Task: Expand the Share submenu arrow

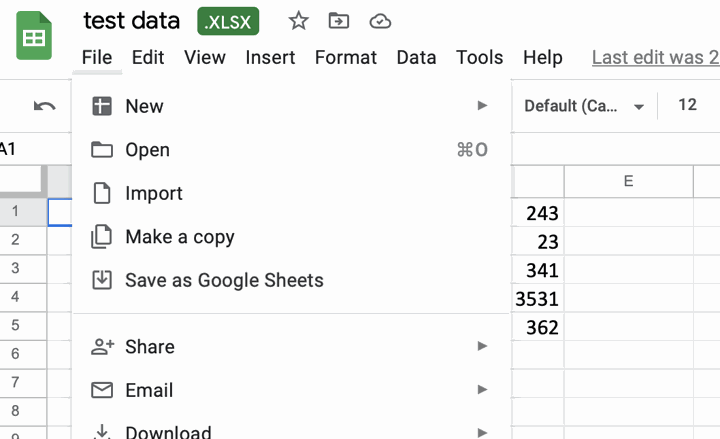Action: click(x=482, y=346)
